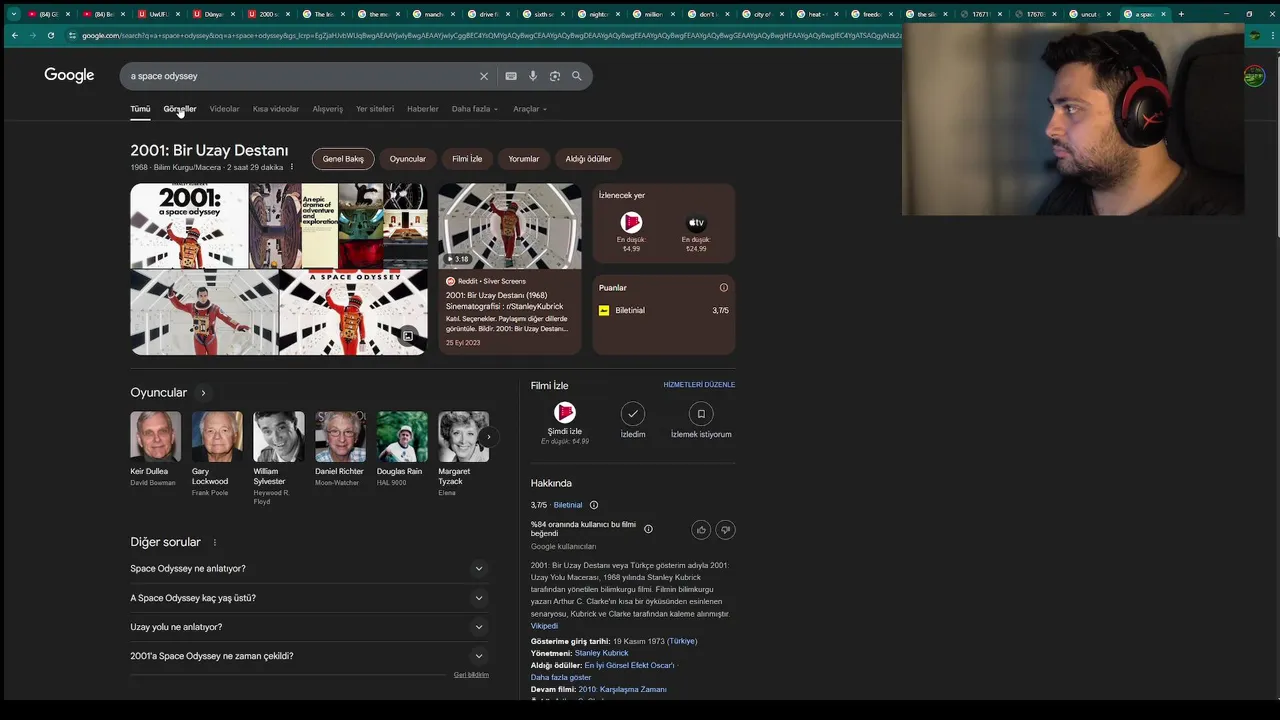The image size is (1280, 720).
Task: Open the Biletinial rating row in Puanlar
Action: 663,311
